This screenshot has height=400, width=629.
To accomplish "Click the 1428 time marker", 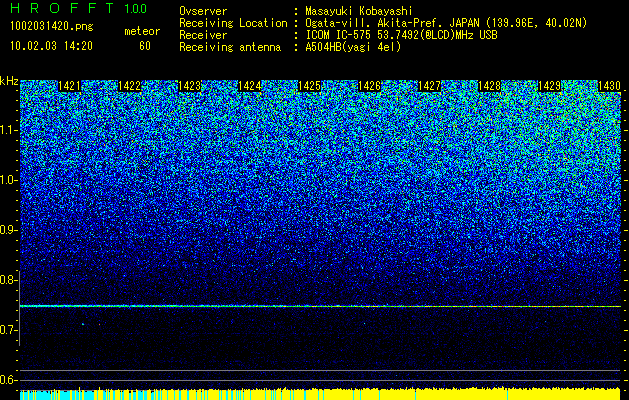I will pos(489,86).
